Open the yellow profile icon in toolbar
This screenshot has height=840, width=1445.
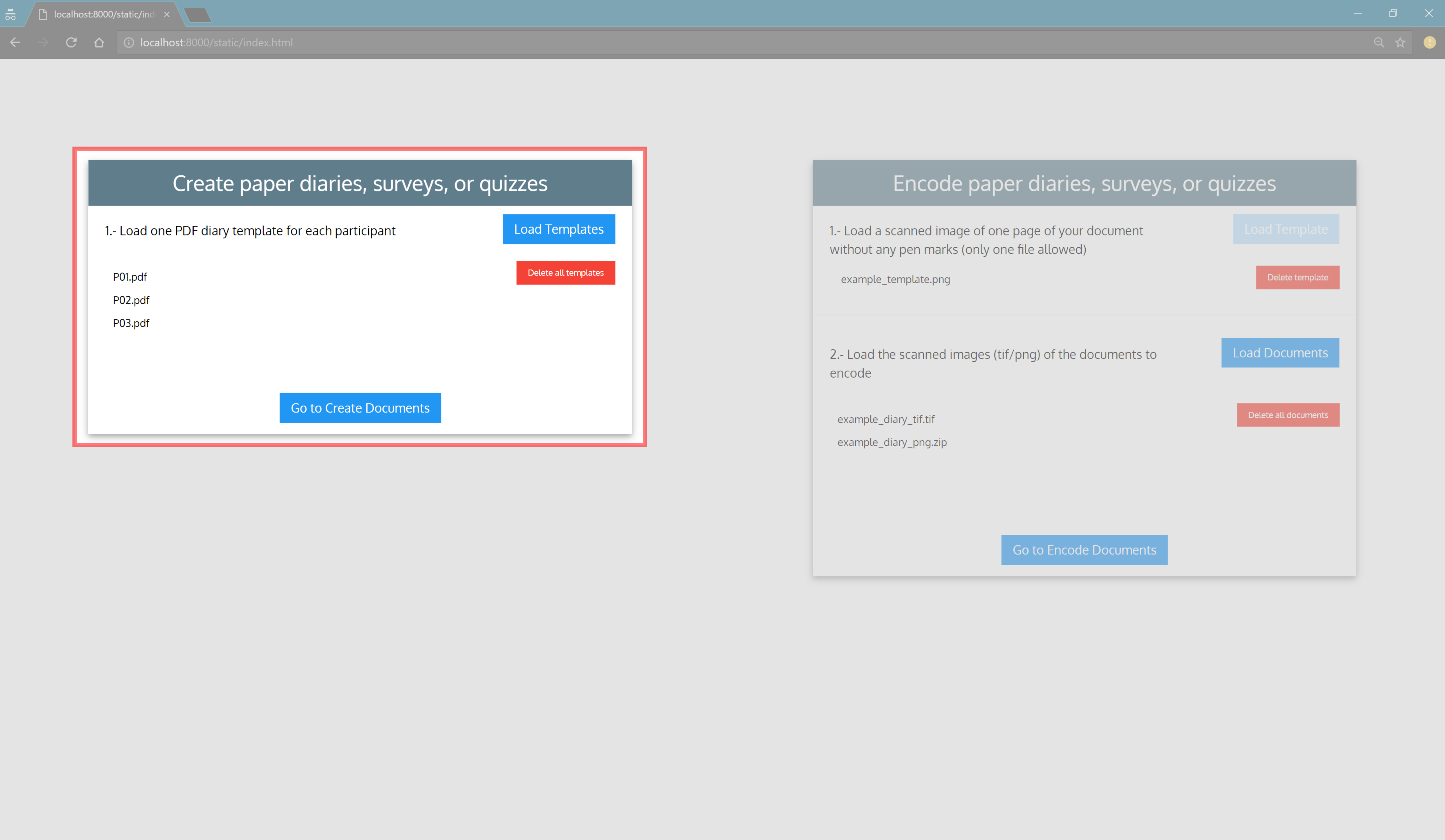click(1430, 42)
